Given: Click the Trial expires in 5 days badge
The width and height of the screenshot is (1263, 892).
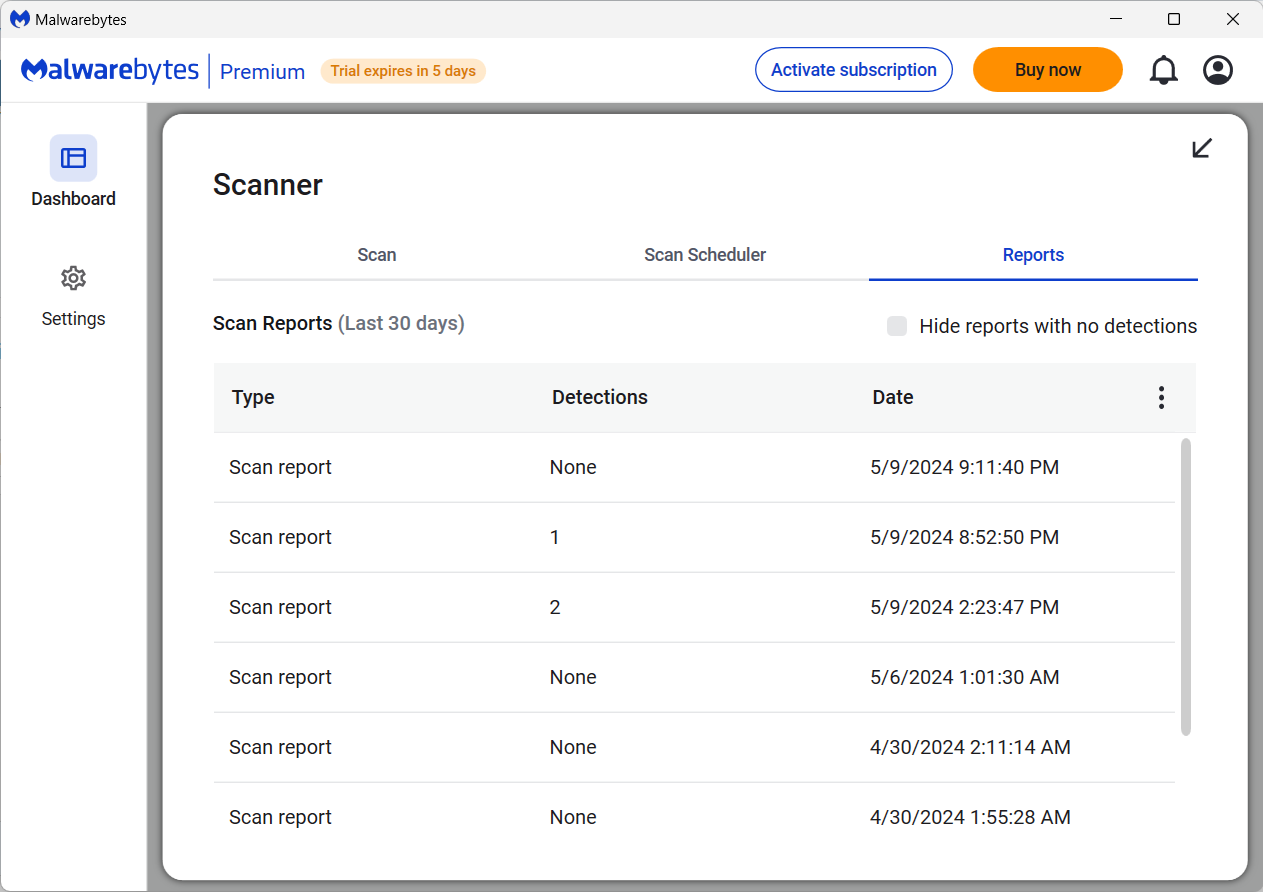Looking at the screenshot, I should tap(403, 71).
